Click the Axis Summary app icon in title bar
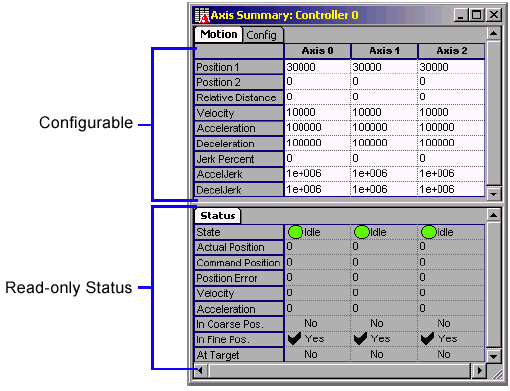Viewport: 510px width, 391px height. (x=202, y=15)
